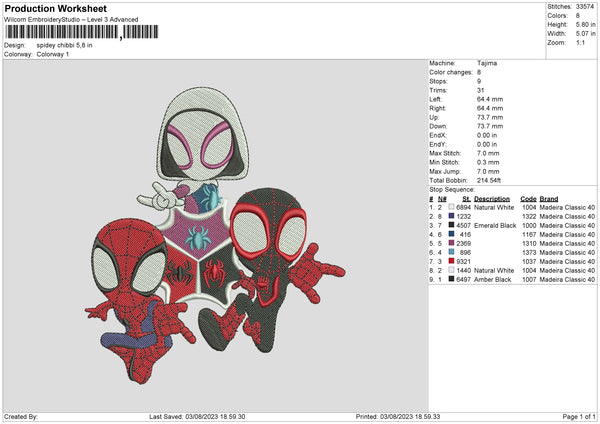The image size is (600, 424).
Task: Click stitch count 4507 in stop row 3
Action: 463,225
